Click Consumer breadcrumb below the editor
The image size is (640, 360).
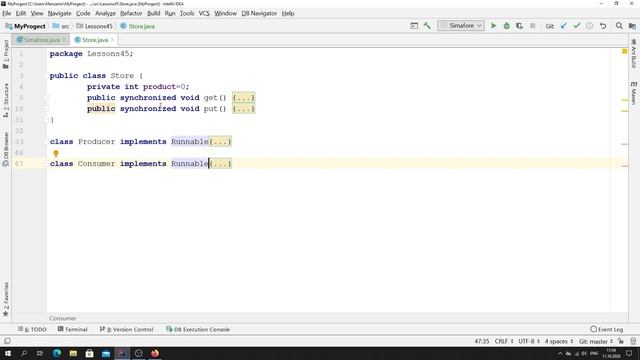pos(62,318)
